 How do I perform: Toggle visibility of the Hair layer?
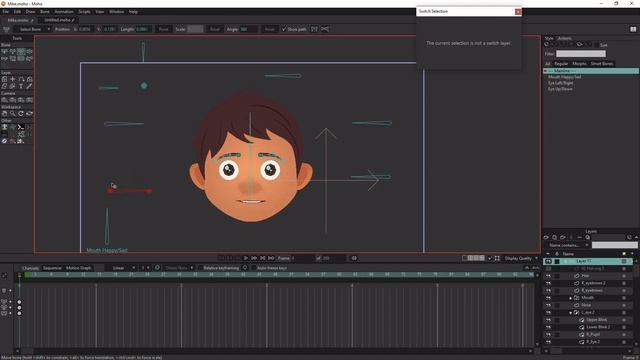[x=548, y=276]
